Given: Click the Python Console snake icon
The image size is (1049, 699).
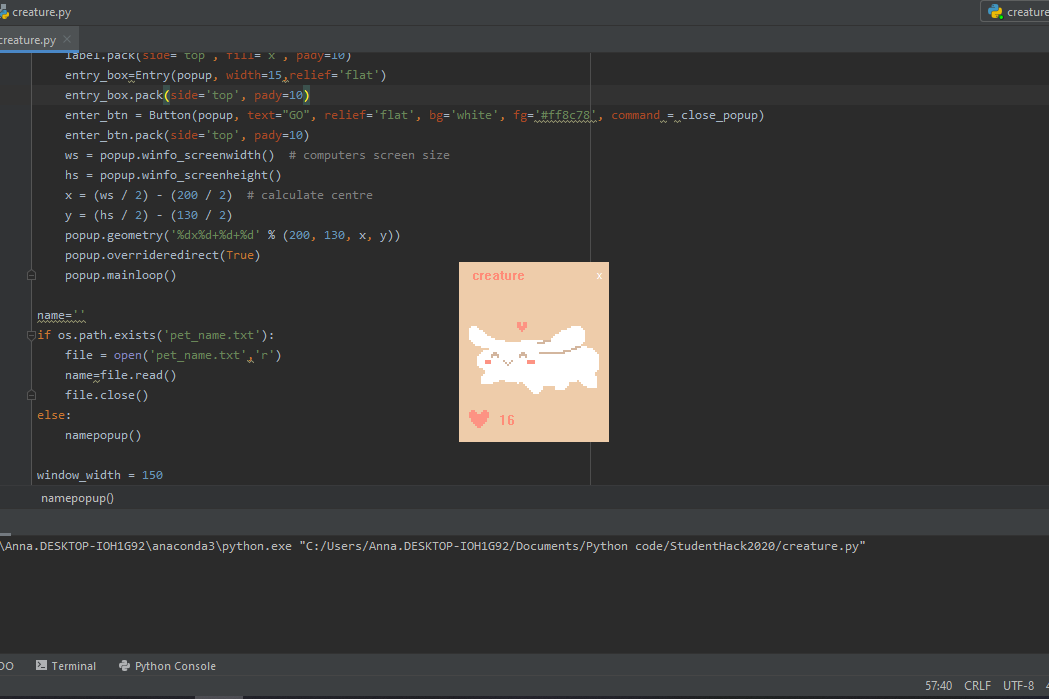Looking at the screenshot, I should coord(124,666).
